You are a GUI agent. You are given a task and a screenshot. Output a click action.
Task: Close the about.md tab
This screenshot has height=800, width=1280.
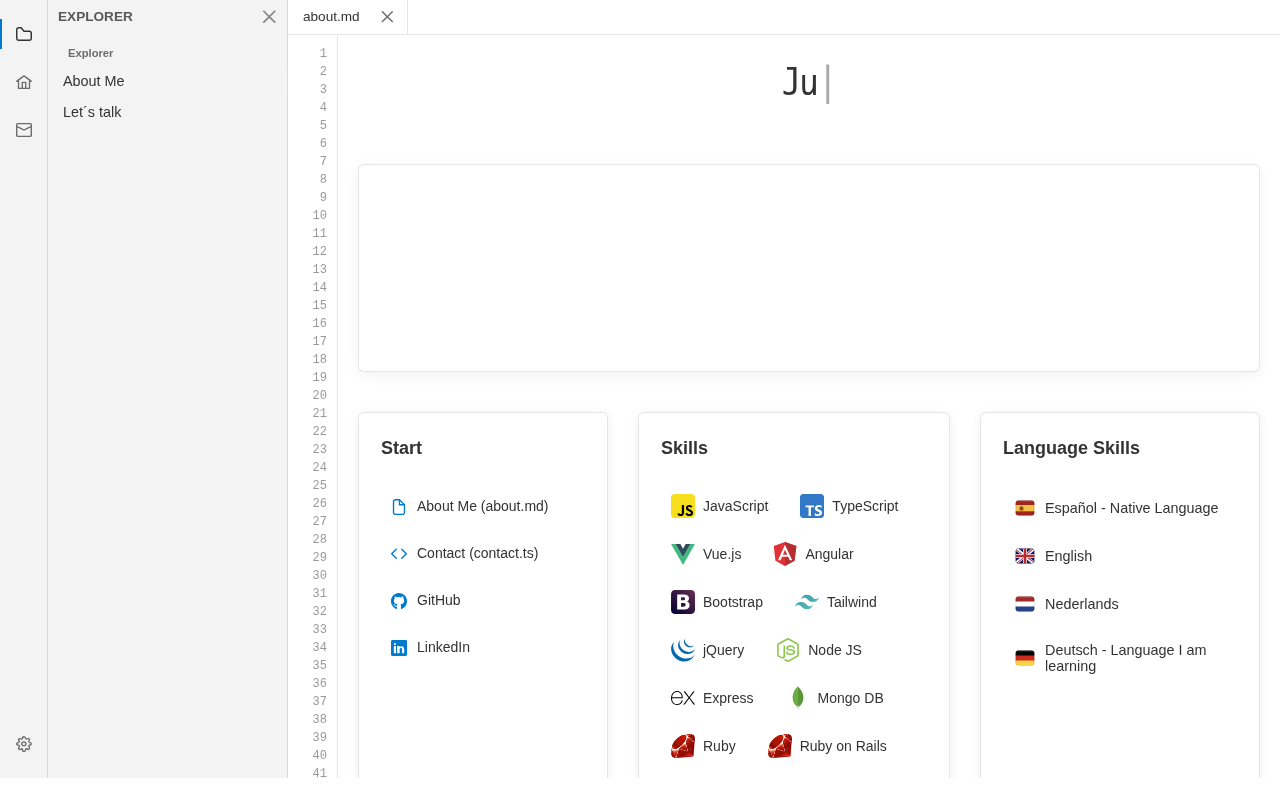387,17
